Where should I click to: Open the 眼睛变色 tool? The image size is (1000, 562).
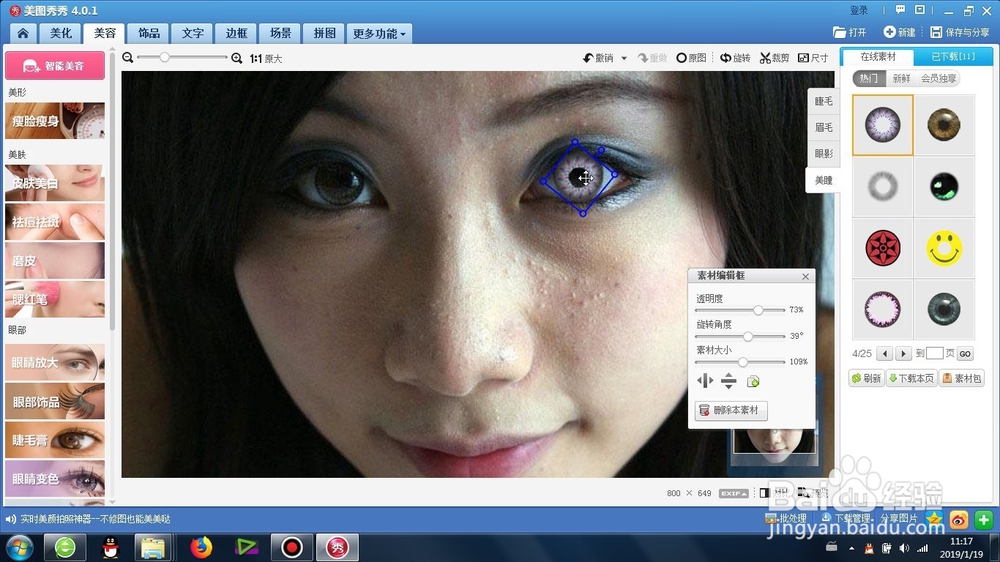[x=55, y=479]
